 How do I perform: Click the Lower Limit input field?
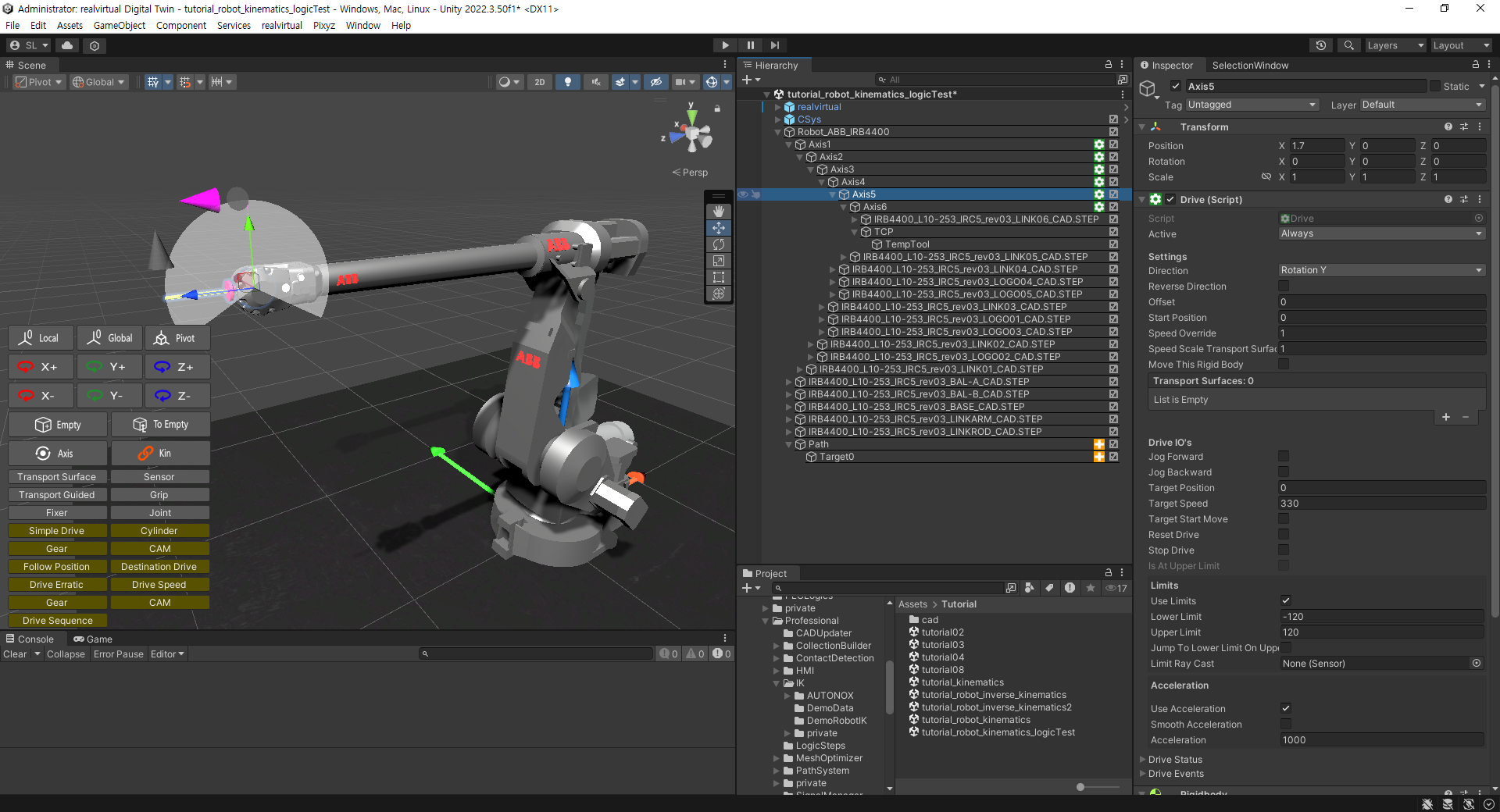(x=1381, y=617)
